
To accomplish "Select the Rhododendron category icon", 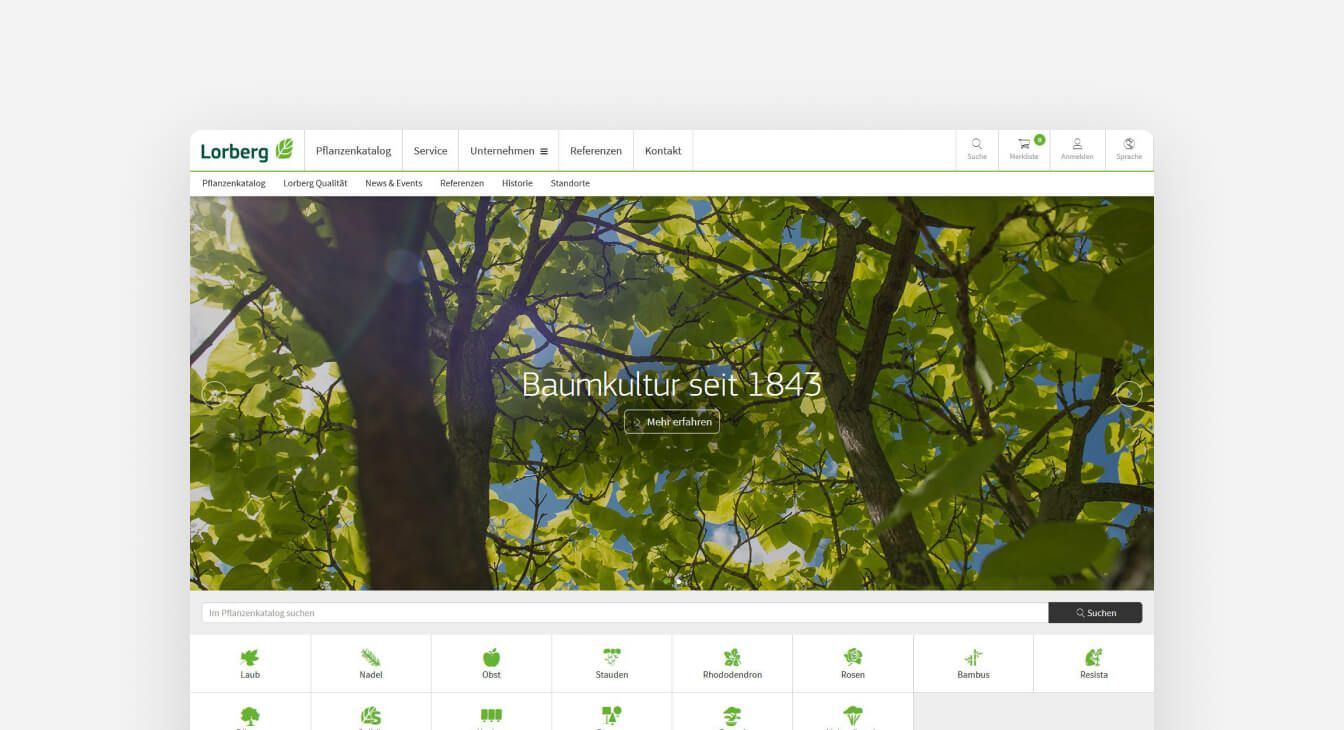I will click(732, 657).
